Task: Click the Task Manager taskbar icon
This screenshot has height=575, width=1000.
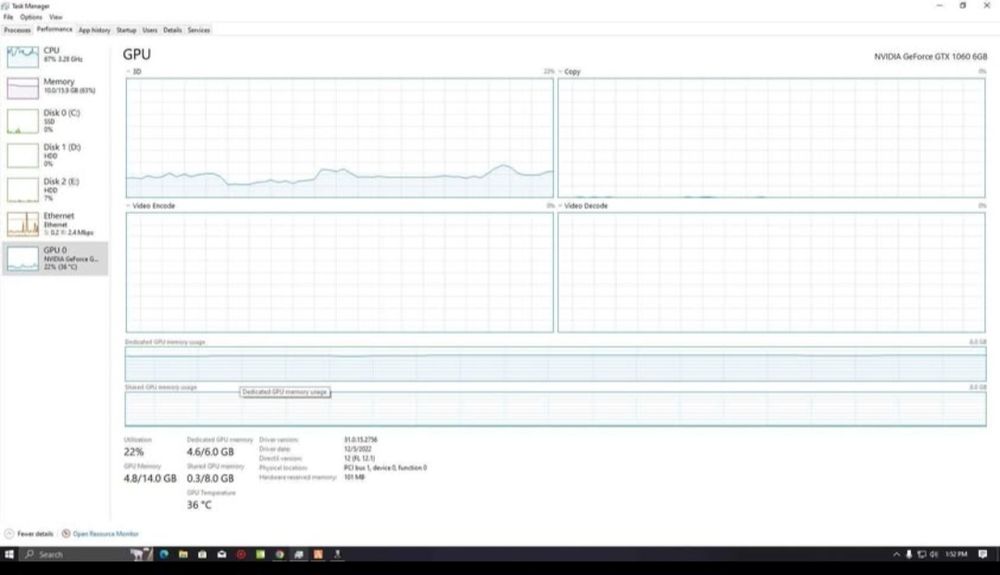Action: pyautogui.click(x=298, y=554)
